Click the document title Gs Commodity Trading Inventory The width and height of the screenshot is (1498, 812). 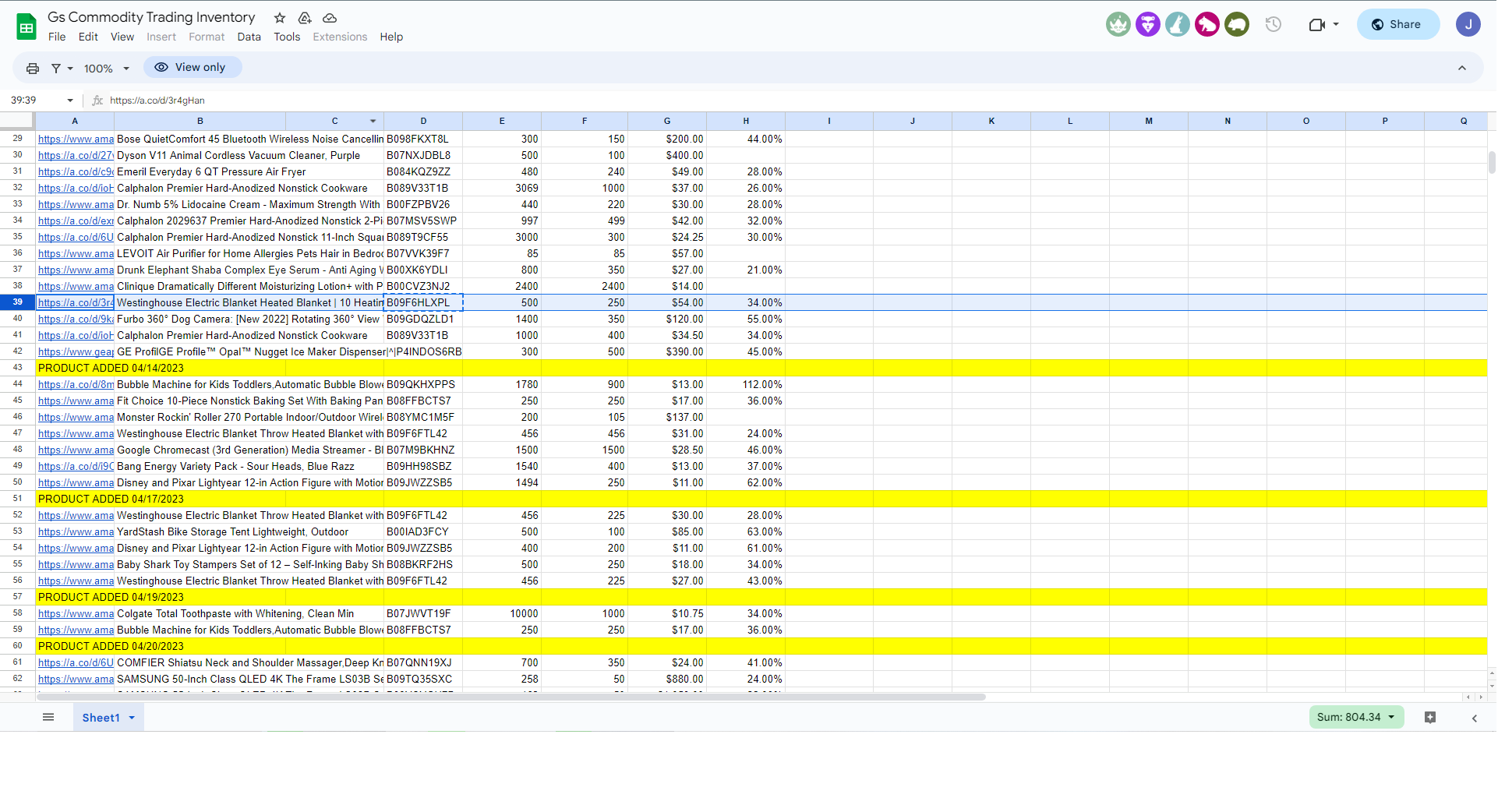151,17
